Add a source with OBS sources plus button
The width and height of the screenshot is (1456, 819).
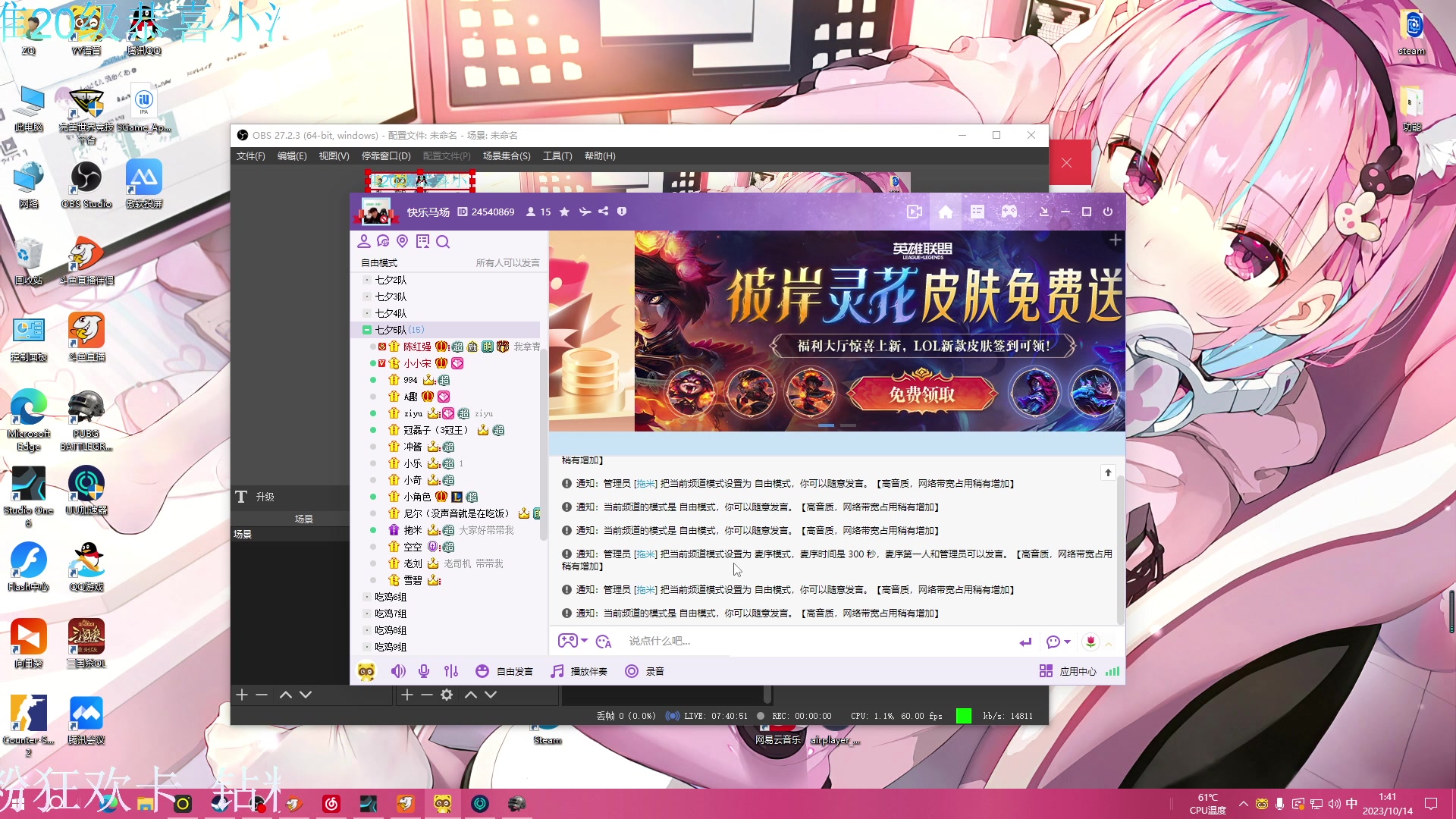coord(407,695)
